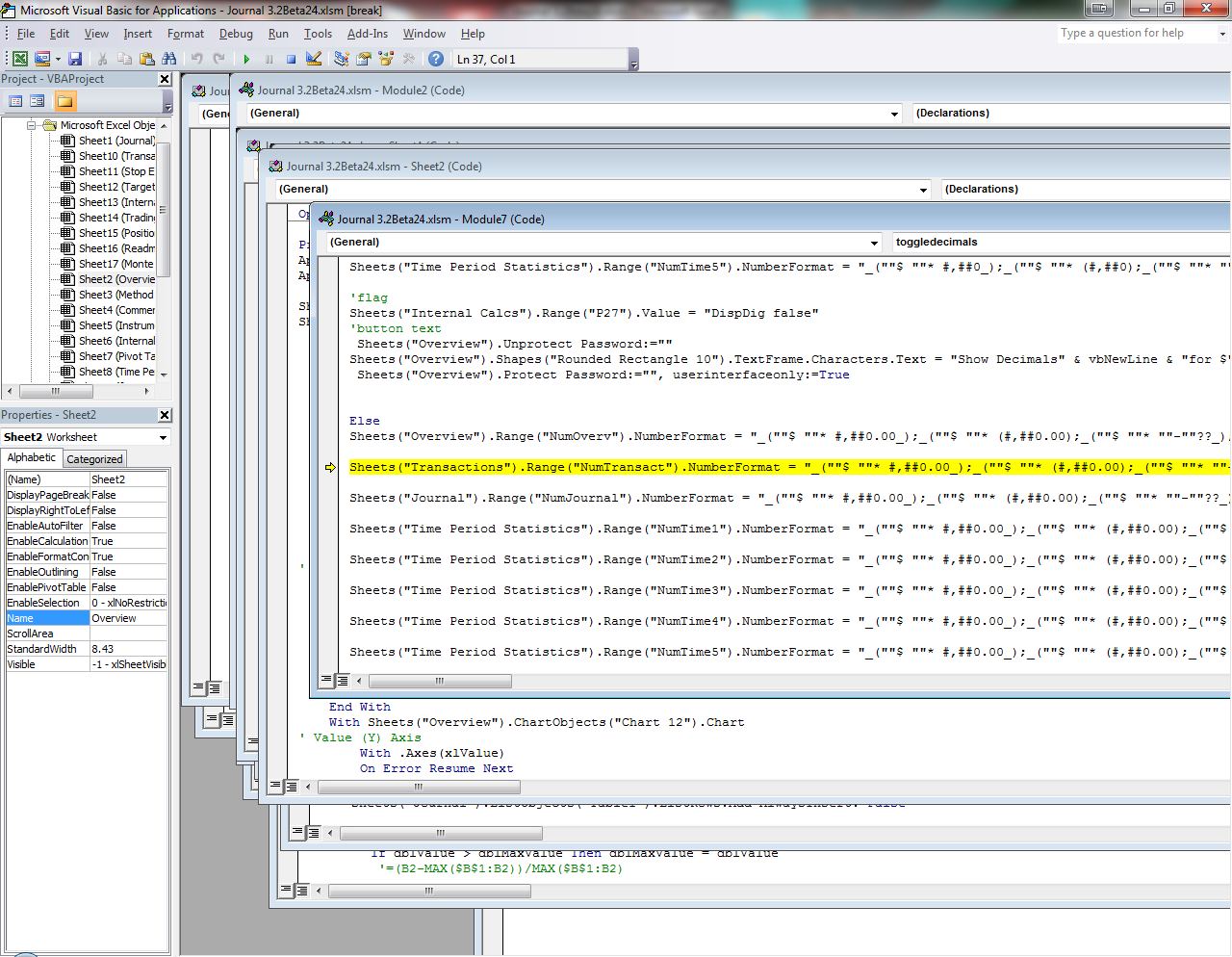The image size is (1232, 957).
Task: Open the Tools menu
Action: [318, 33]
